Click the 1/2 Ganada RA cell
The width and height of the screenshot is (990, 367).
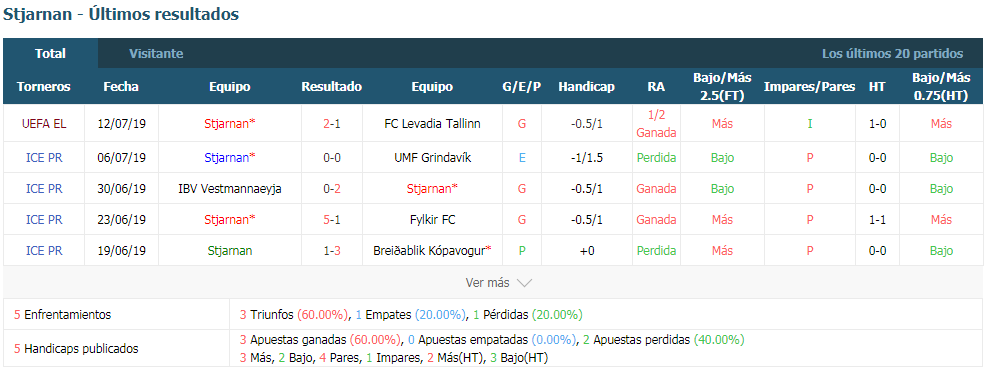point(656,124)
